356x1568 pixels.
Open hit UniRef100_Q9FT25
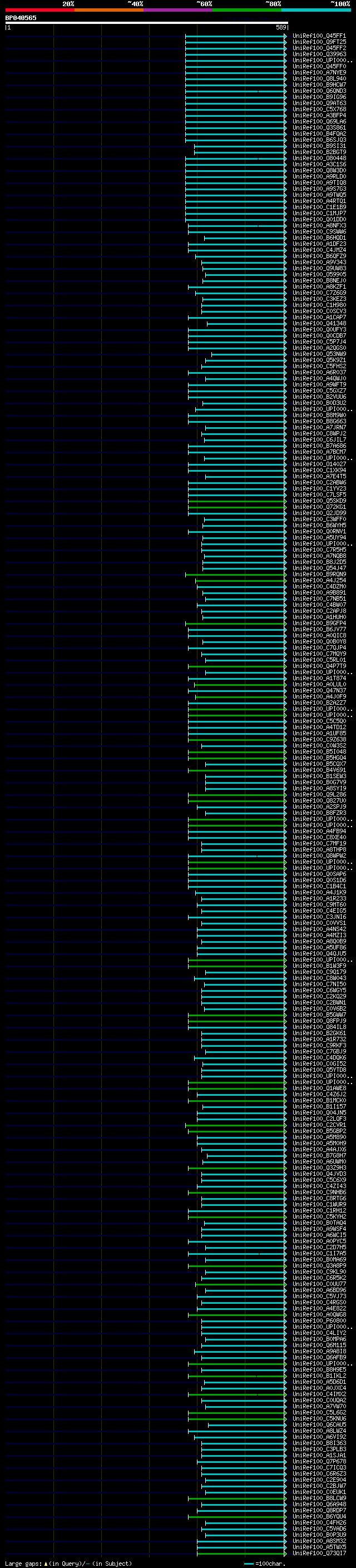(x=319, y=42)
